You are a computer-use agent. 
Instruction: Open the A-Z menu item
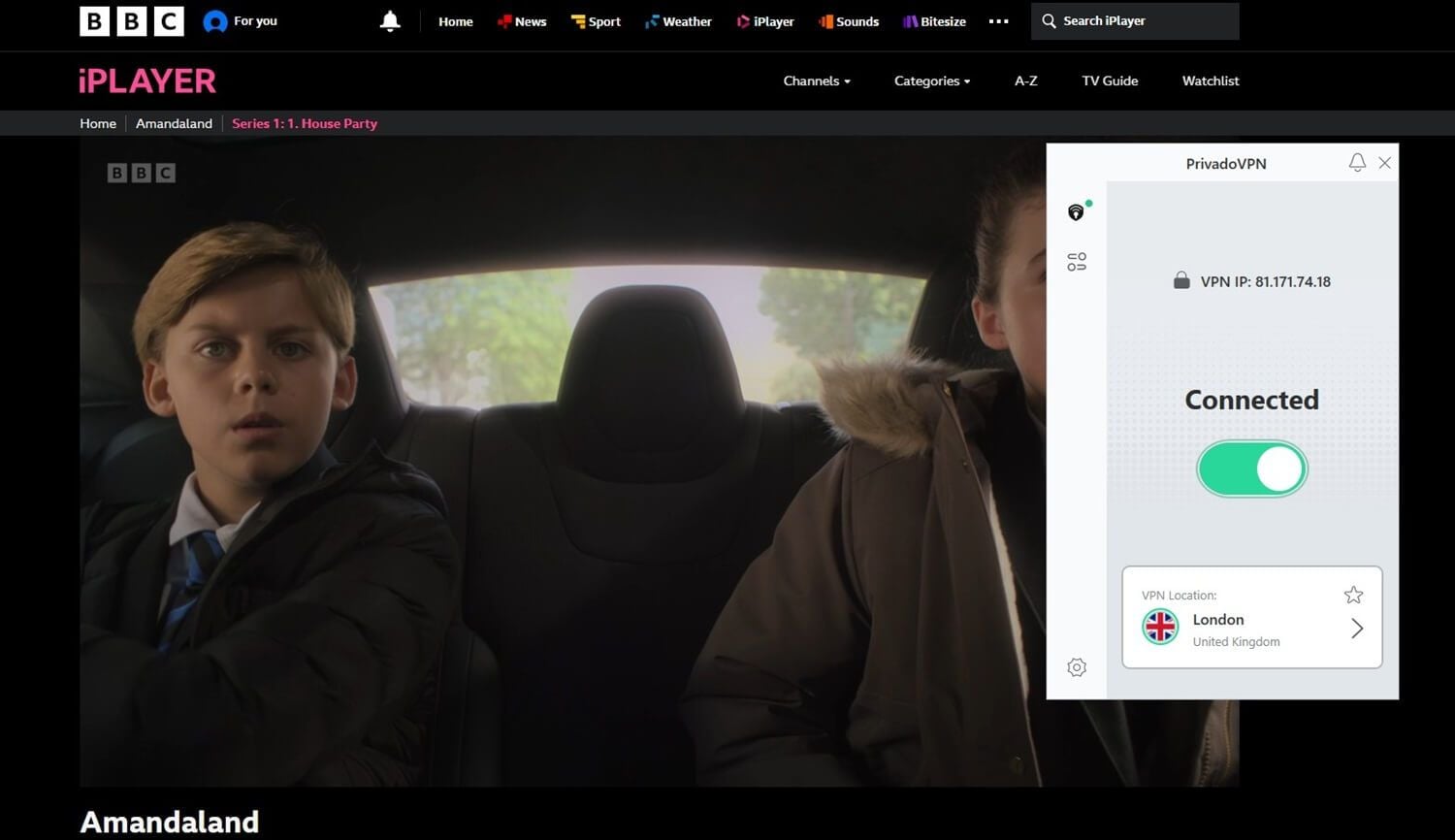1026,81
